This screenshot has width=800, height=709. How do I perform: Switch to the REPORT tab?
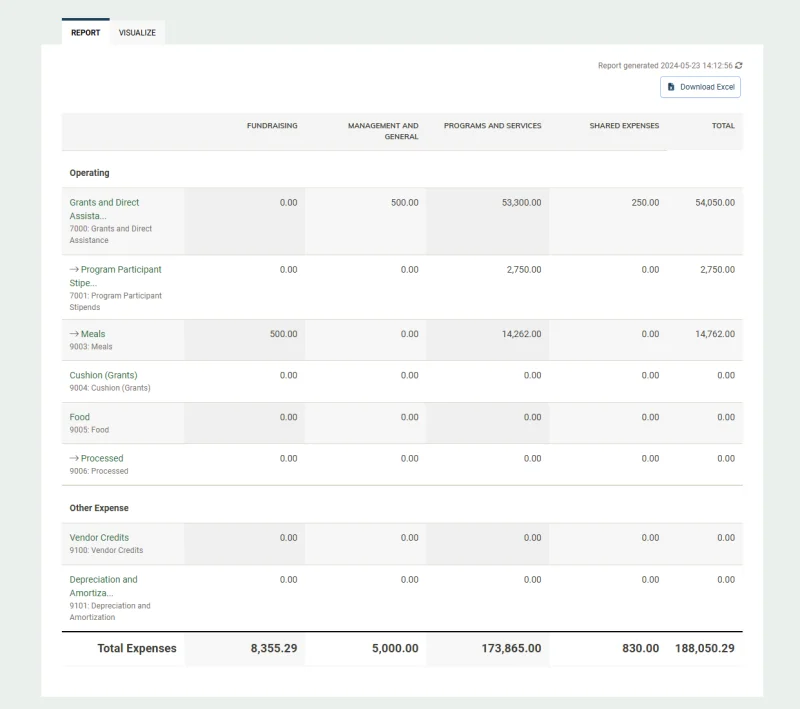pos(86,33)
